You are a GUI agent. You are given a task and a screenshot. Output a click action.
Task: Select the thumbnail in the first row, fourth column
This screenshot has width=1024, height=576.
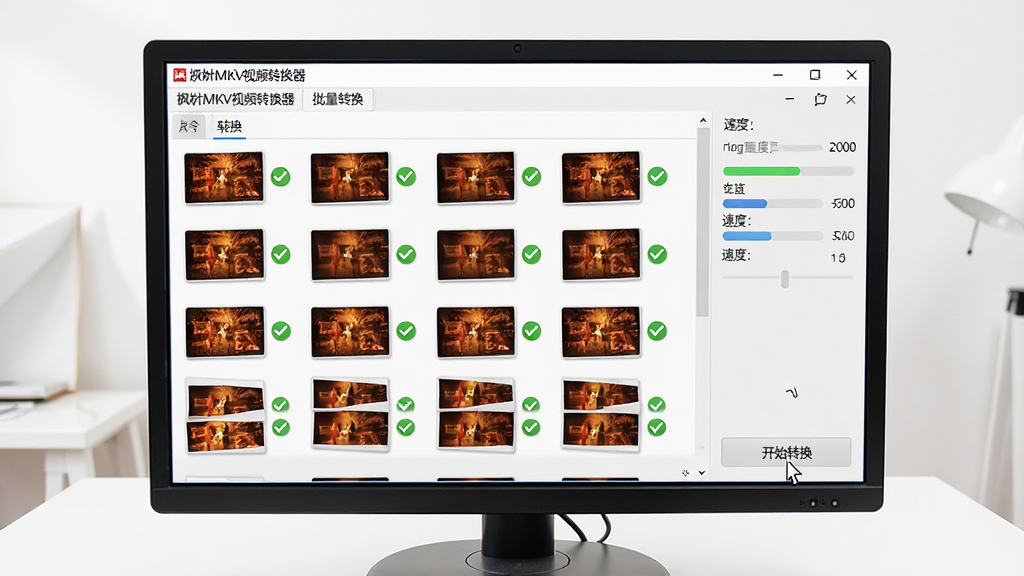[x=601, y=178]
